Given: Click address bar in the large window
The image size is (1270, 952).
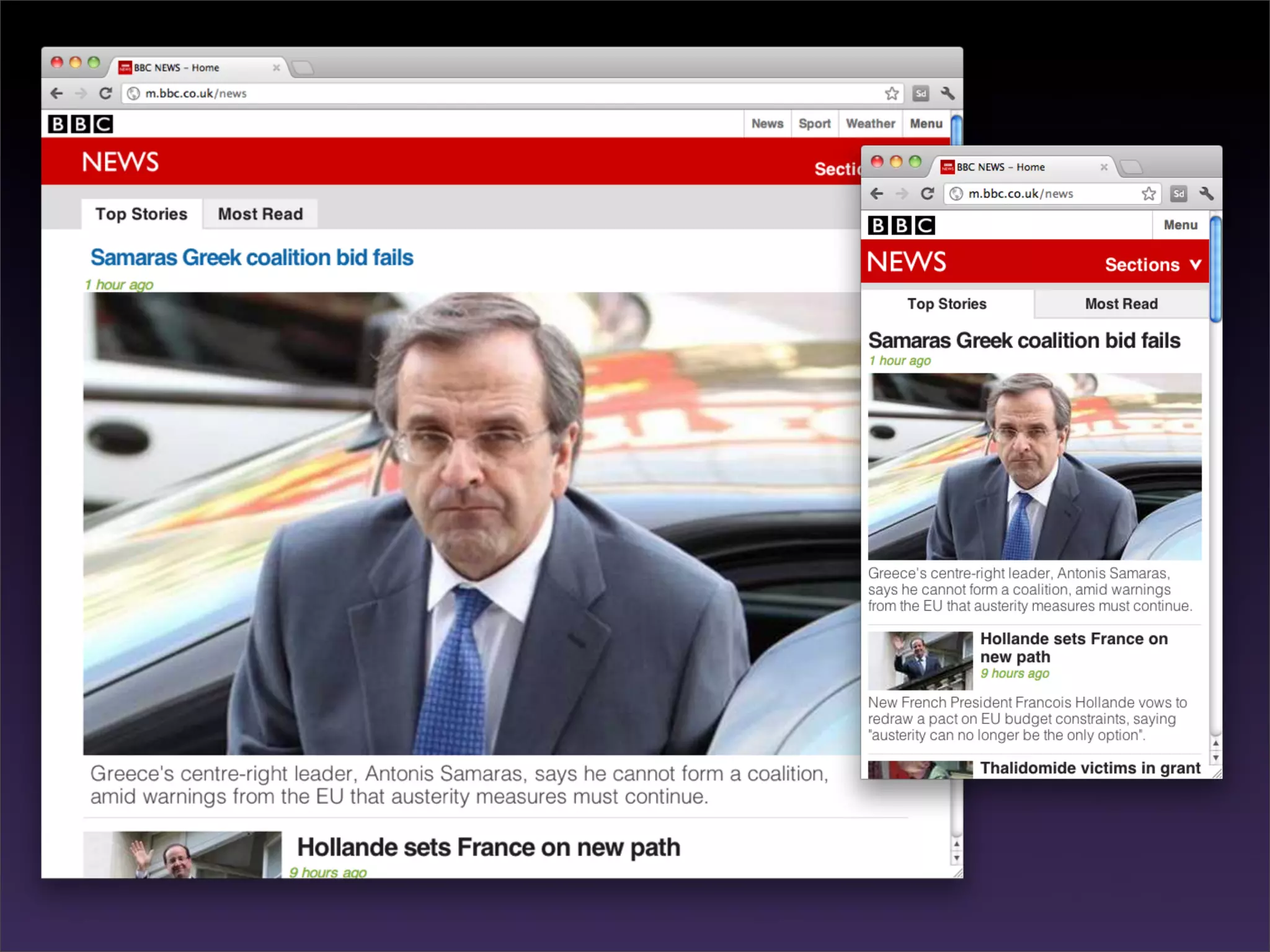Looking at the screenshot, I should click(x=496, y=94).
